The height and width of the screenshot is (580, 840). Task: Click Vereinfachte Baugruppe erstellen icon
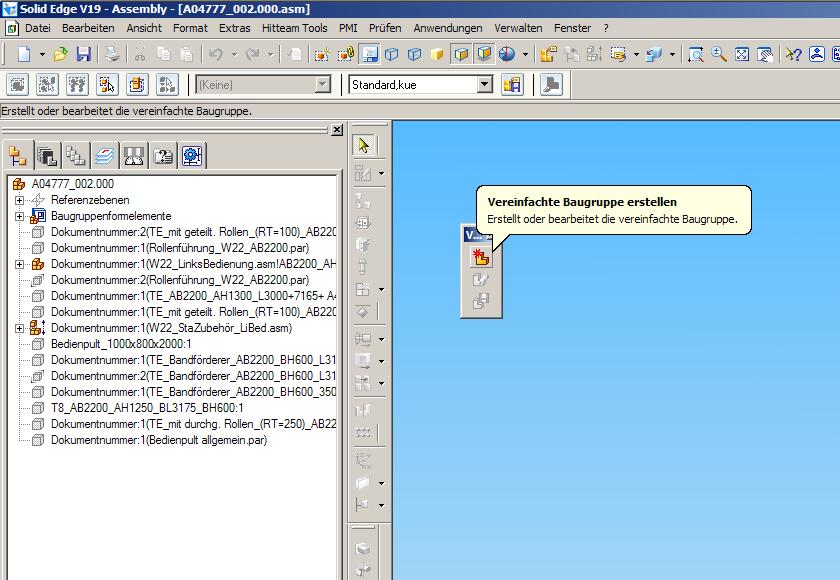(x=481, y=257)
